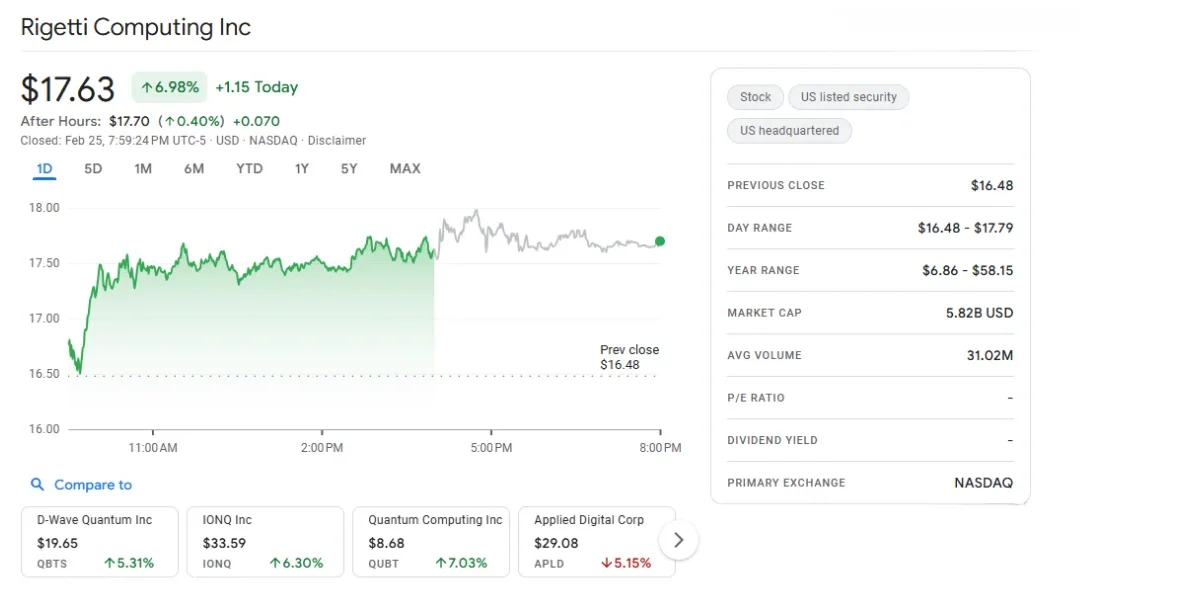Screen dimensions: 1200x600
Task: Open the IONQ Inc stock card
Action: point(265,541)
